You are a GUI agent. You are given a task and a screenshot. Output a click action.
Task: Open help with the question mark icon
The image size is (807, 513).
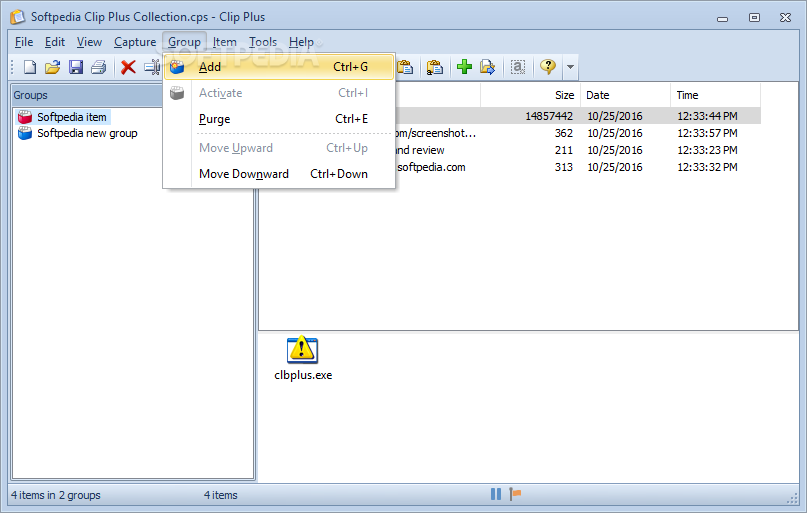[x=548, y=67]
